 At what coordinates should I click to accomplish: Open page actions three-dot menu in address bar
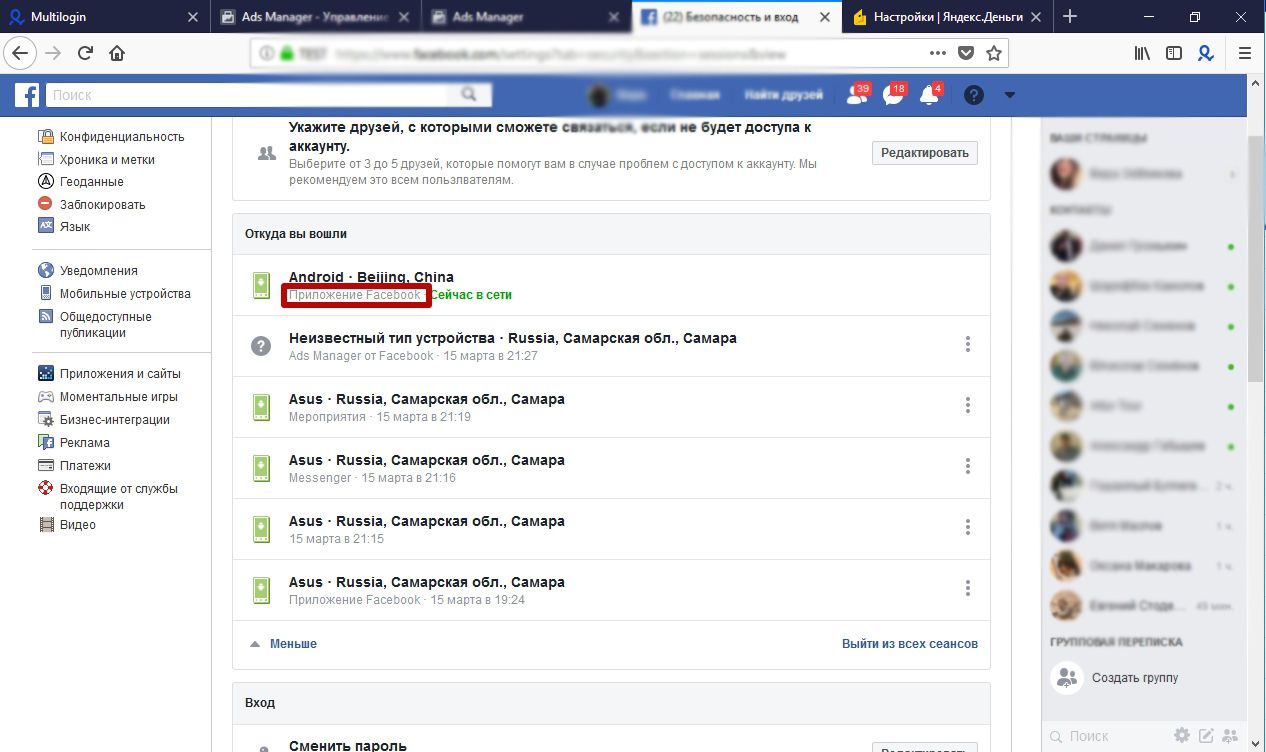point(938,54)
